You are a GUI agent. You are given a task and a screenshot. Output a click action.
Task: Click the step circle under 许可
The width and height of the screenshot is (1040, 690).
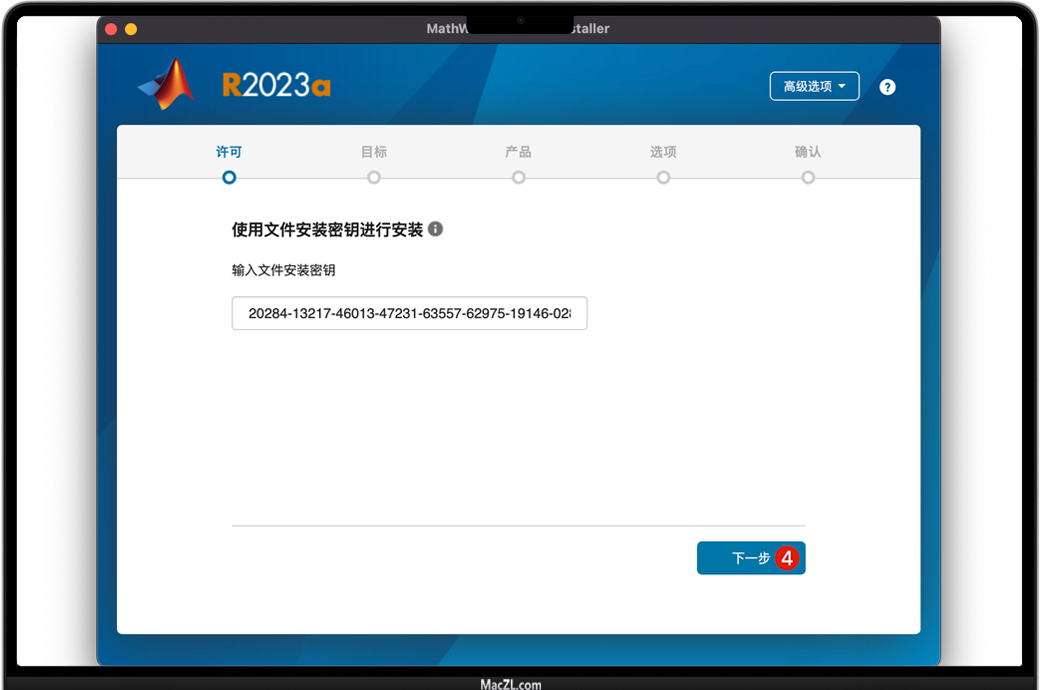[x=229, y=178]
